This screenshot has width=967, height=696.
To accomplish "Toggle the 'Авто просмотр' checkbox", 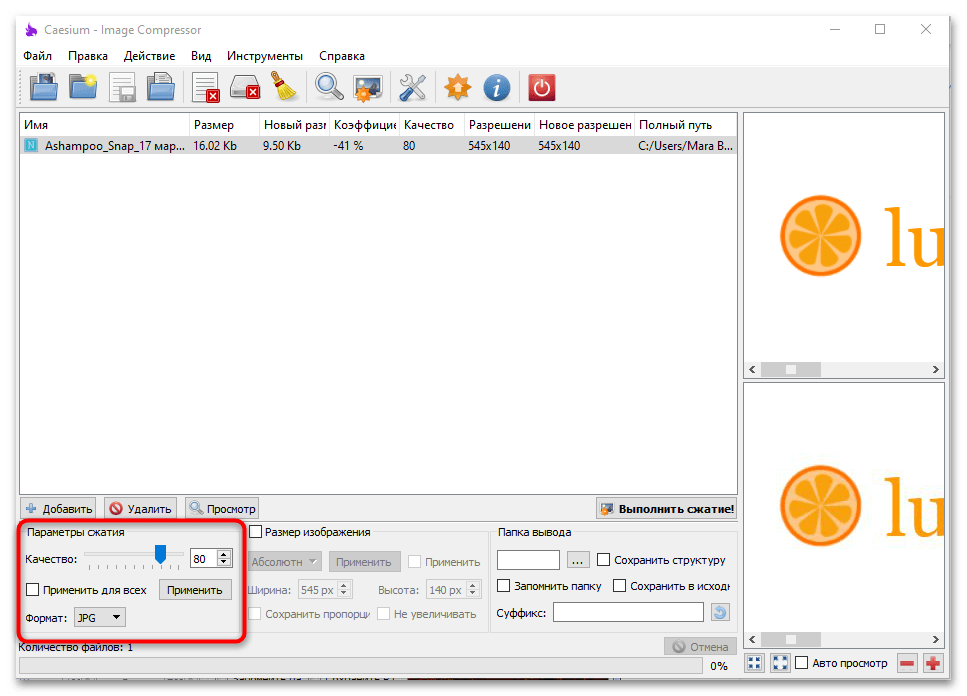I will (x=801, y=663).
